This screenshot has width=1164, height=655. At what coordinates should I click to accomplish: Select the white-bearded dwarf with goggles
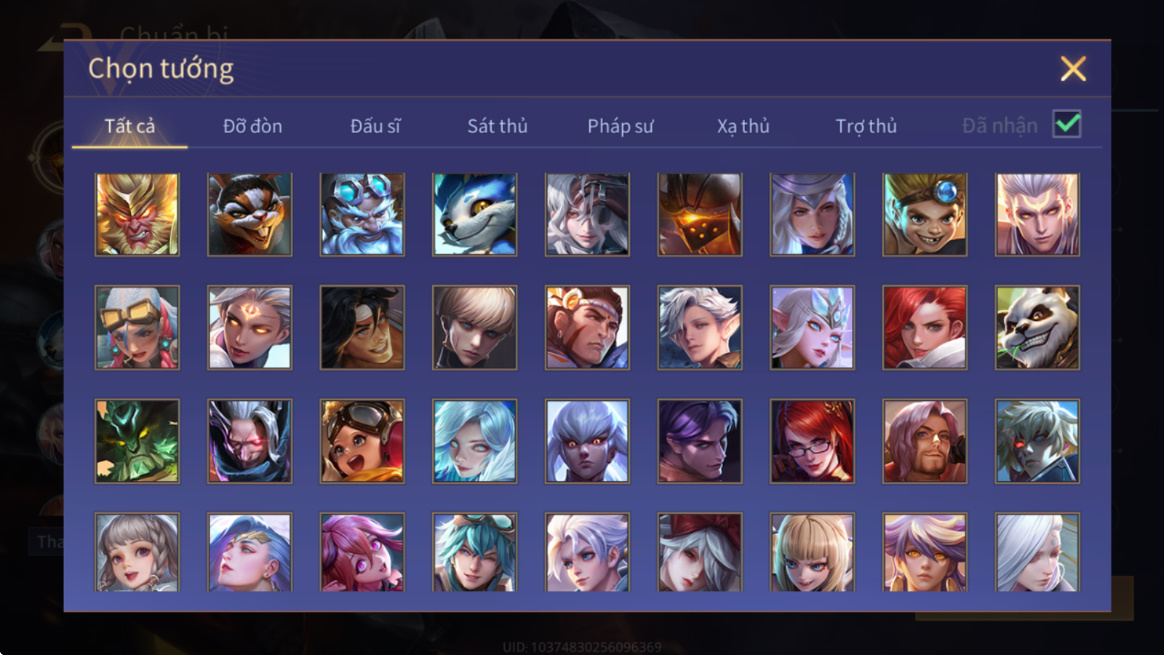pyautogui.click(x=362, y=215)
